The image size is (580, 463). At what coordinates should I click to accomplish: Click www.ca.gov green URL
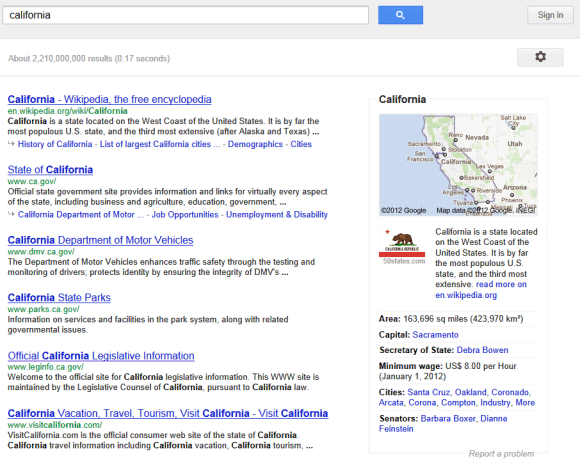click(x=32, y=182)
